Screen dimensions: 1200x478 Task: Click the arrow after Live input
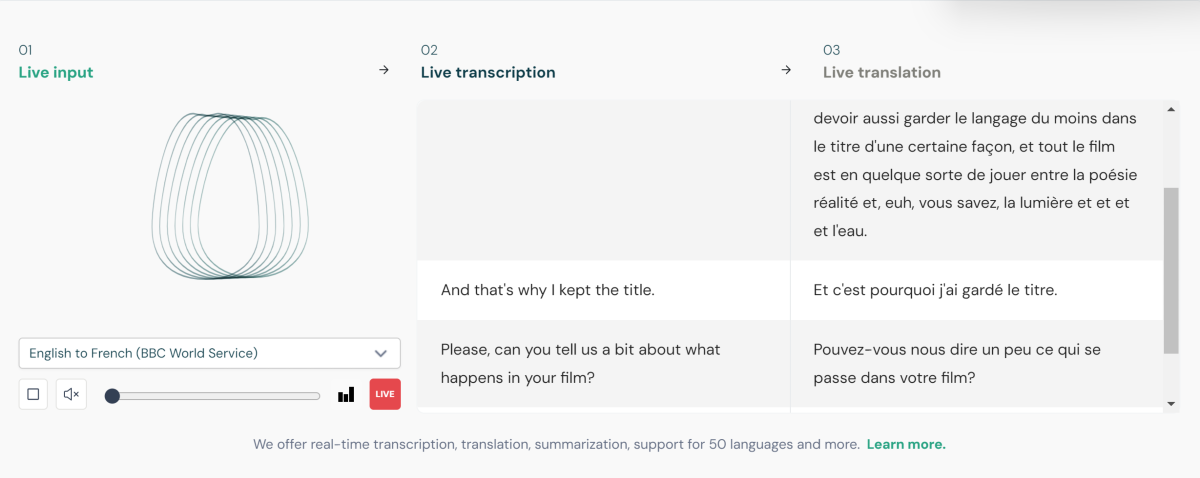point(384,70)
